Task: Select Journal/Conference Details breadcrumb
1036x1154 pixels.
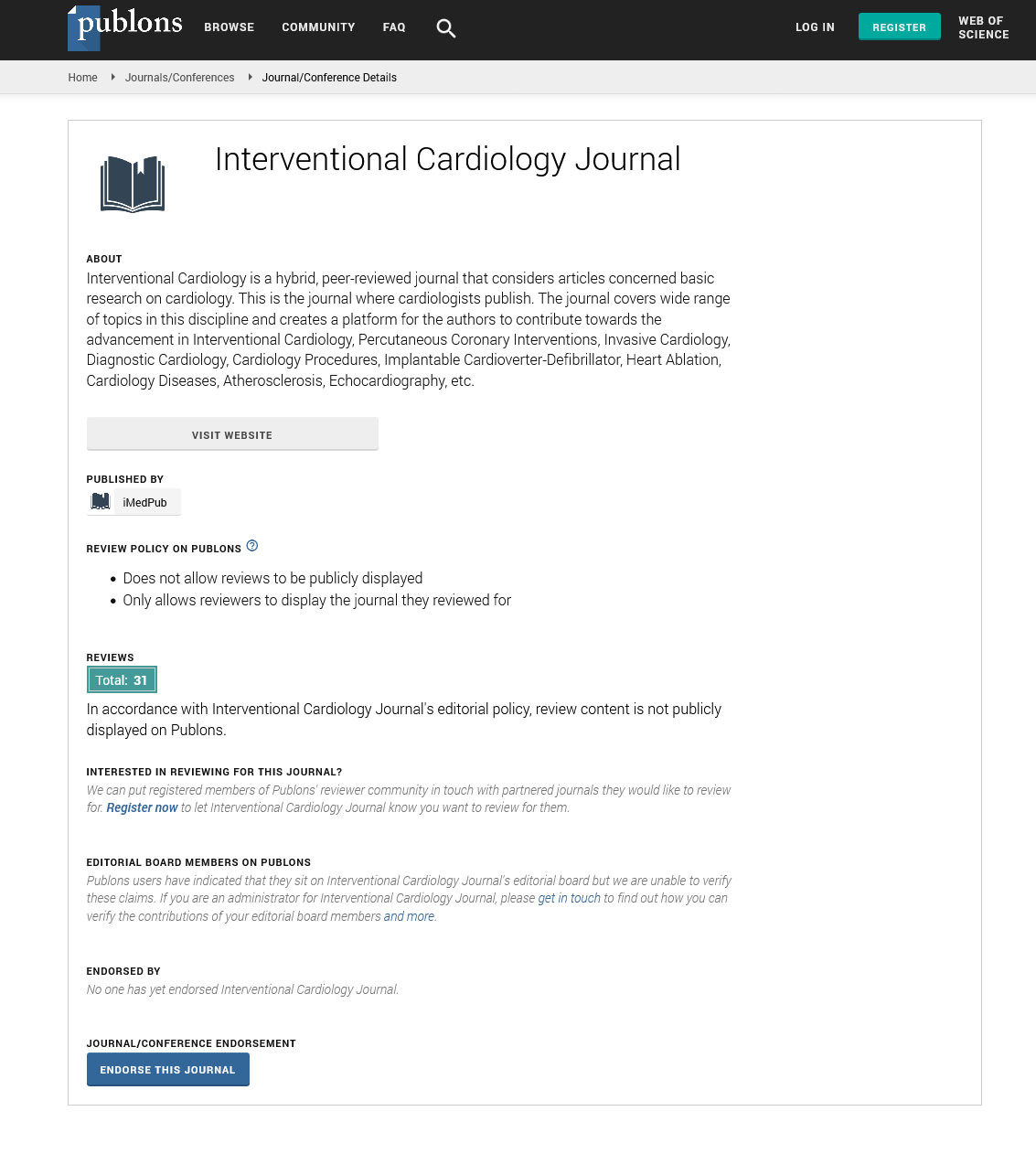Action: click(329, 78)
